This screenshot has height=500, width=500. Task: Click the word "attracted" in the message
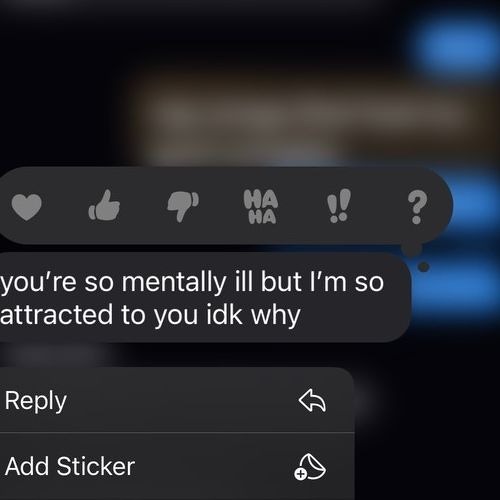(57, 314)
